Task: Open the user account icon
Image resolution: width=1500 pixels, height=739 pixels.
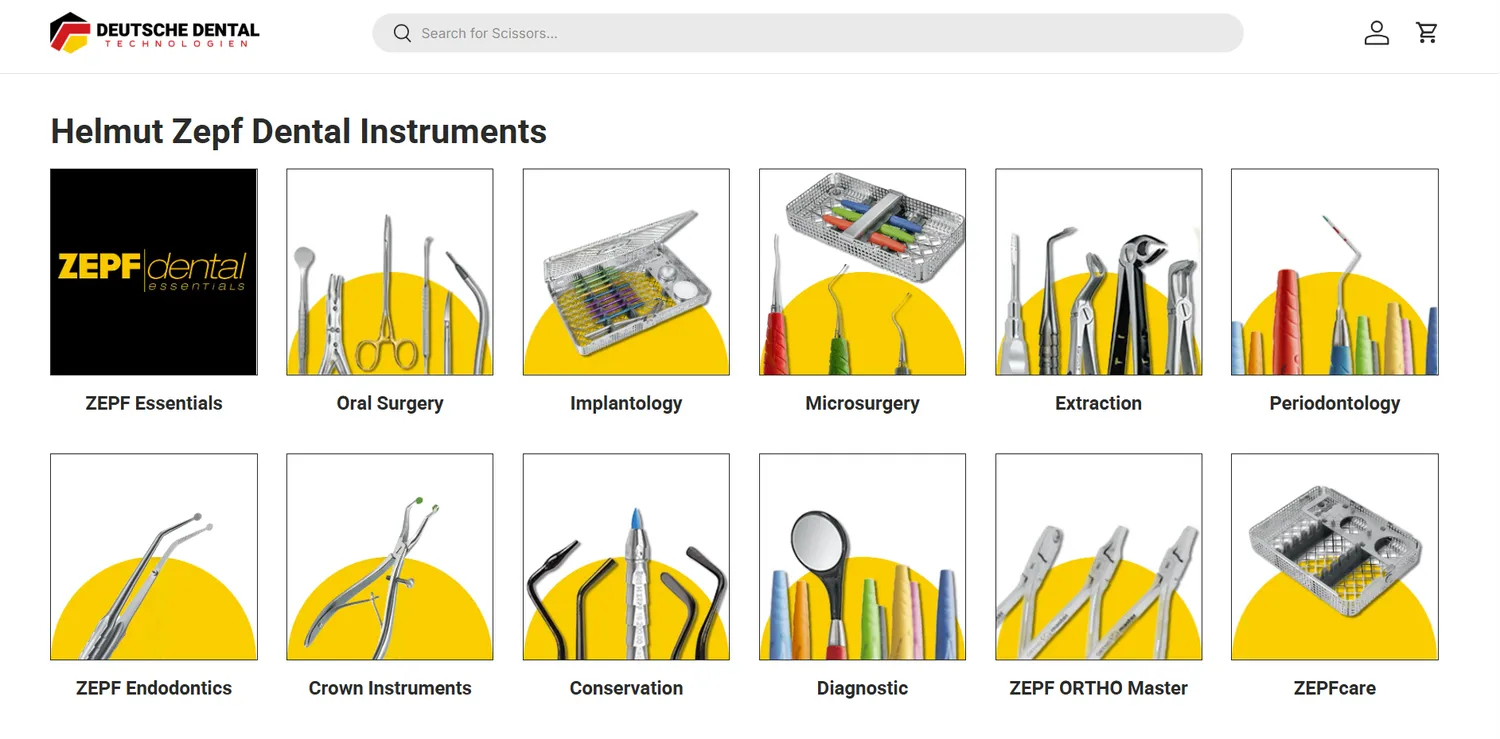Action: 1377,33
